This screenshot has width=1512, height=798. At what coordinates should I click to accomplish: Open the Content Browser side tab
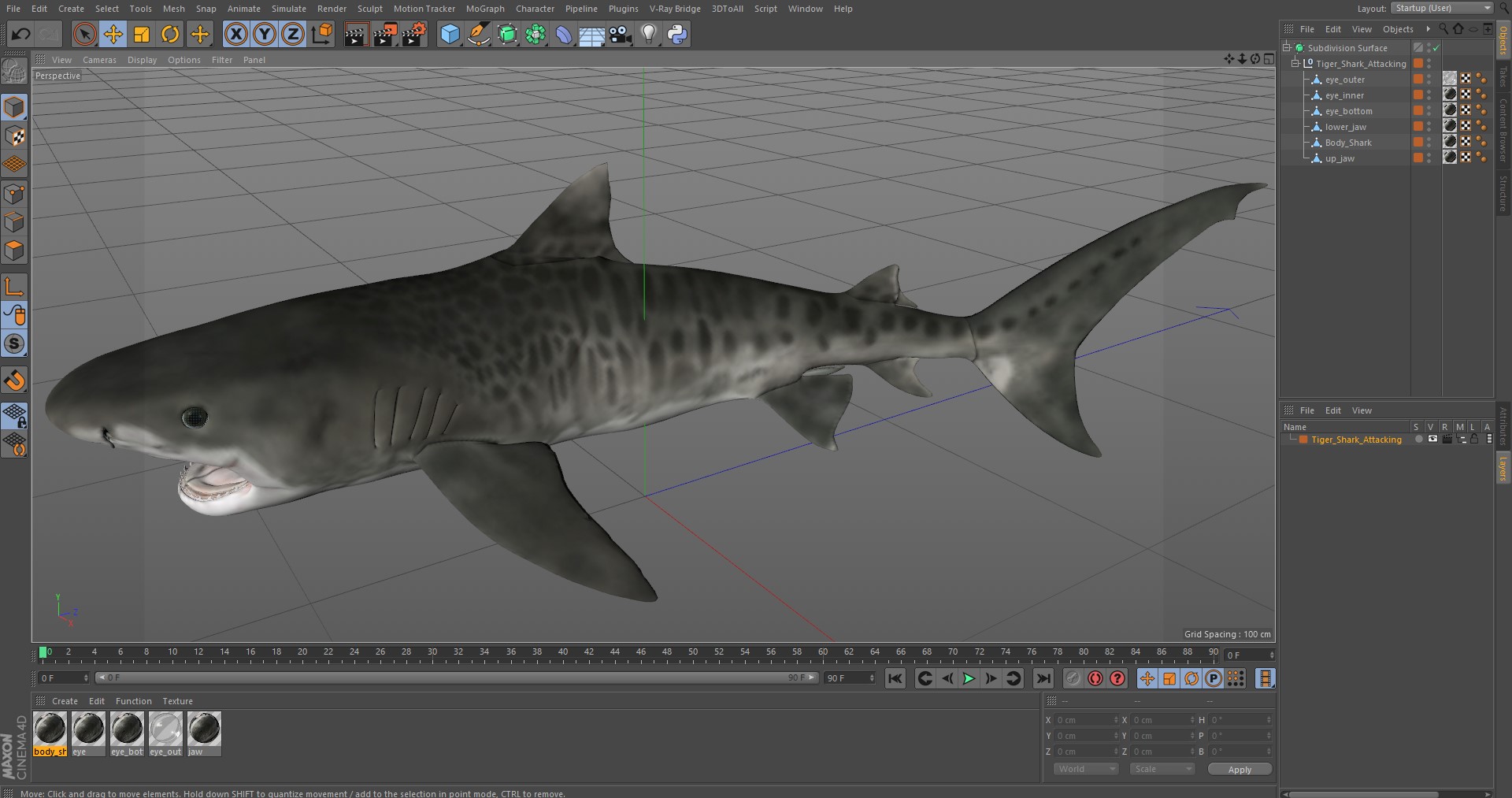[1503, 131]
